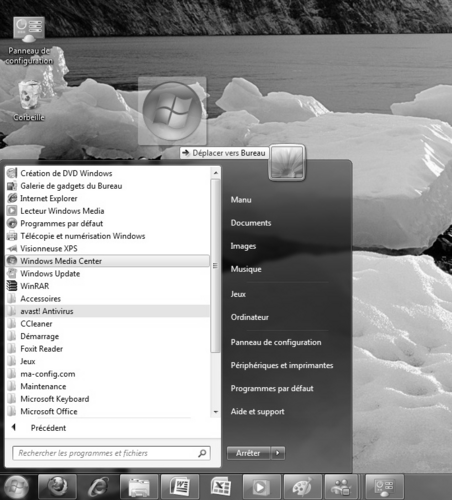Viewport: 452px width, 500px height.
Task: Click the Rechercher les programmes search field
Action: [x=111, y=453]
